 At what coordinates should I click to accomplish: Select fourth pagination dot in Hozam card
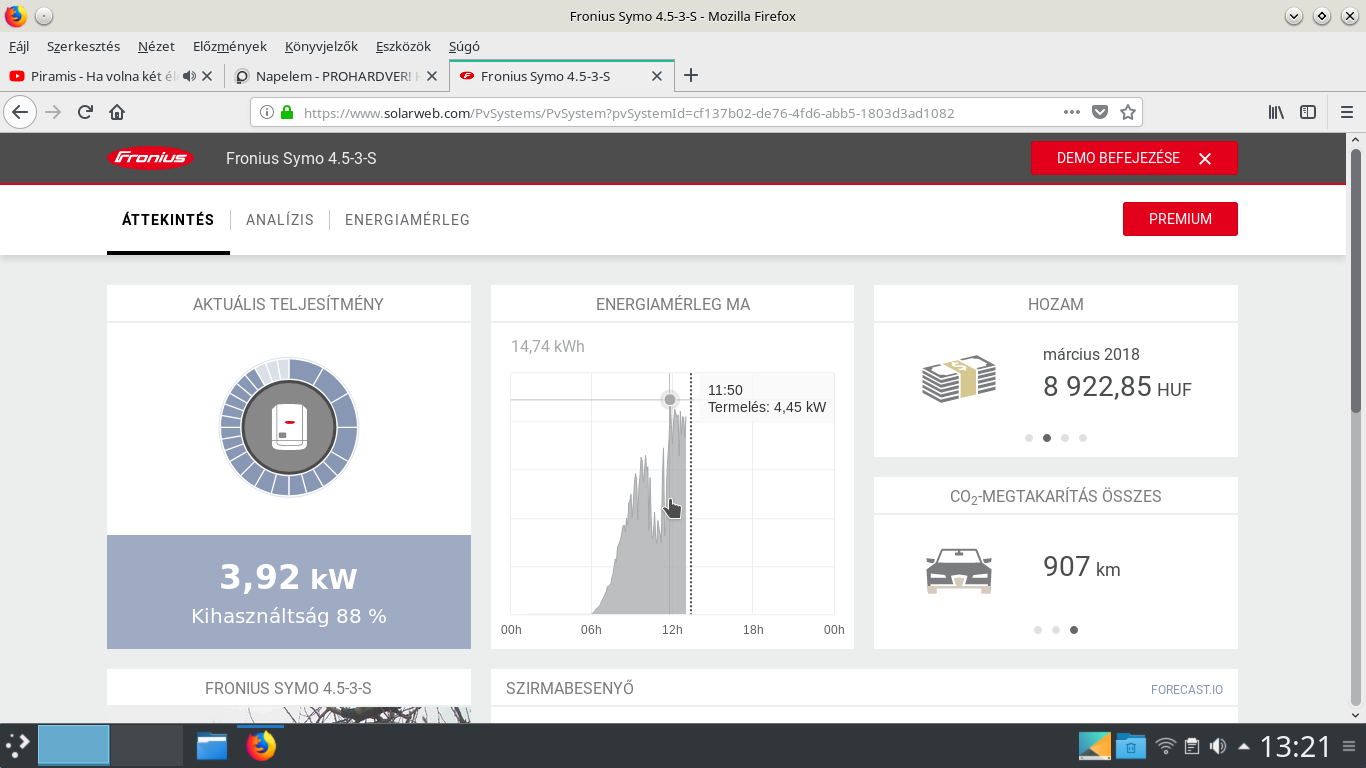pos(1083,438)
